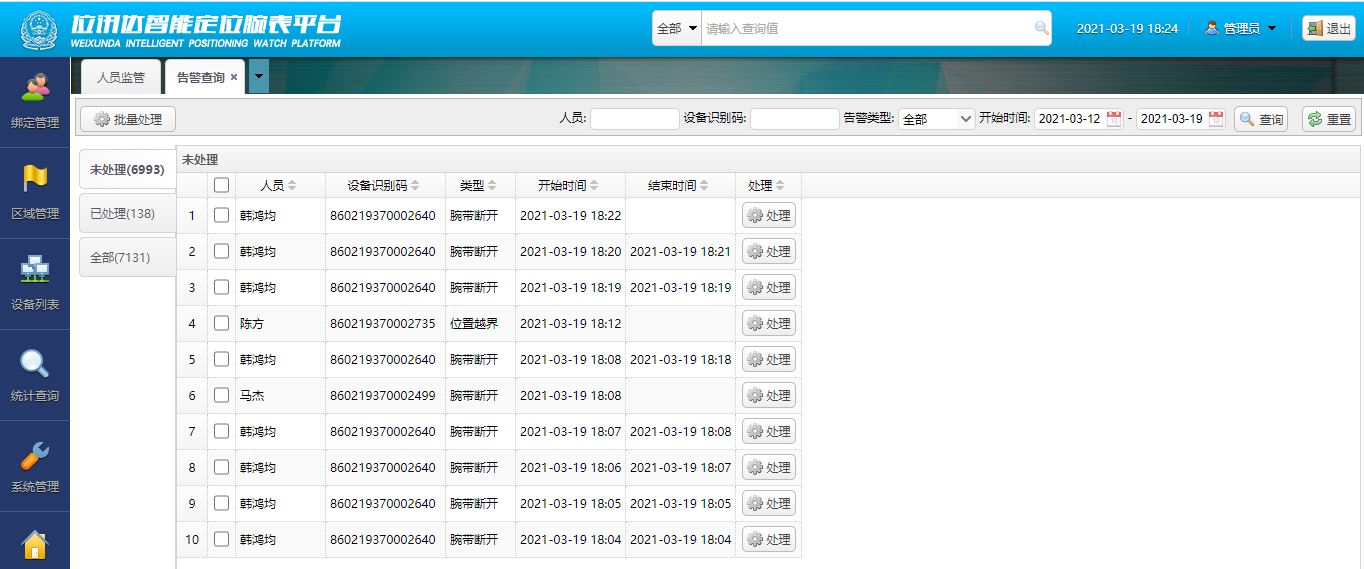Viewport: 1364px width, 569px height.
Task: Open calendar icon for end date 2021-03-19
Action: [x=1216, y=119]
